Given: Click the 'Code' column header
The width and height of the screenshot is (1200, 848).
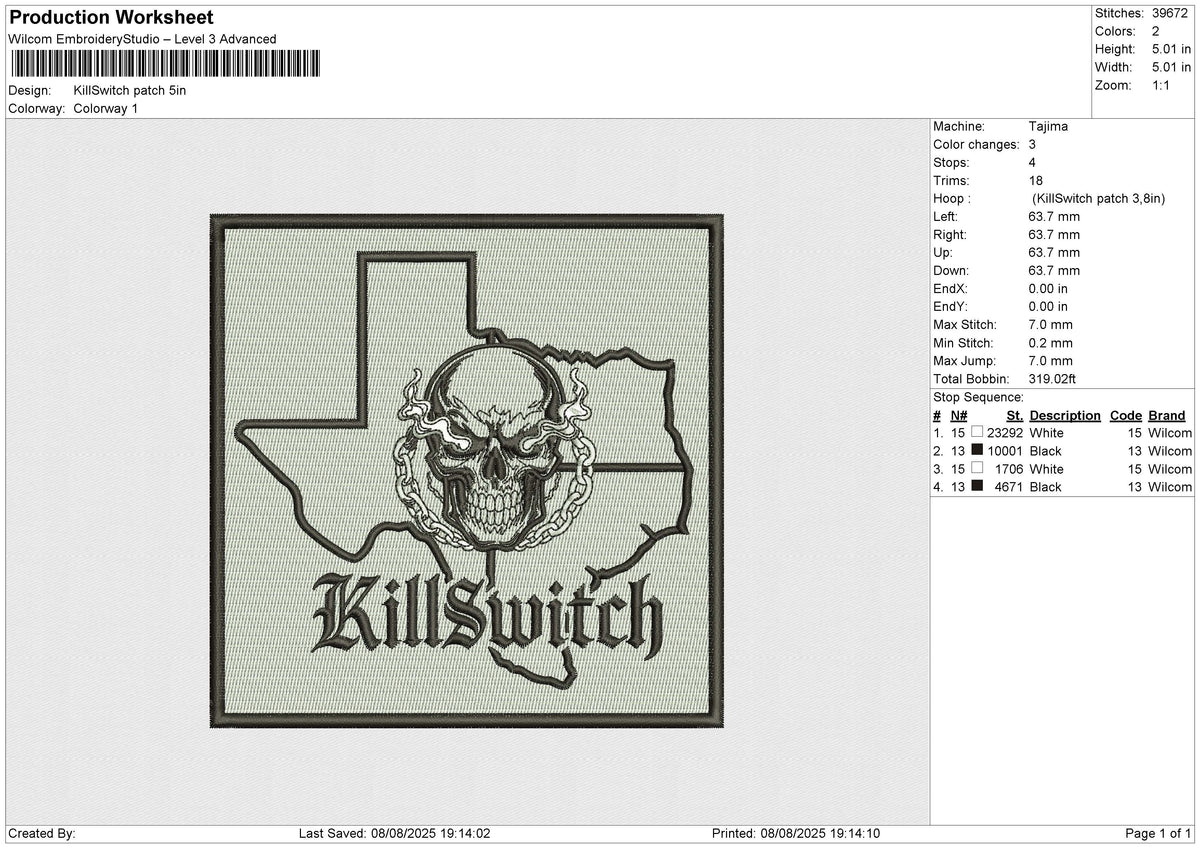Looking at the screenshot, I should click(1126, 416).
